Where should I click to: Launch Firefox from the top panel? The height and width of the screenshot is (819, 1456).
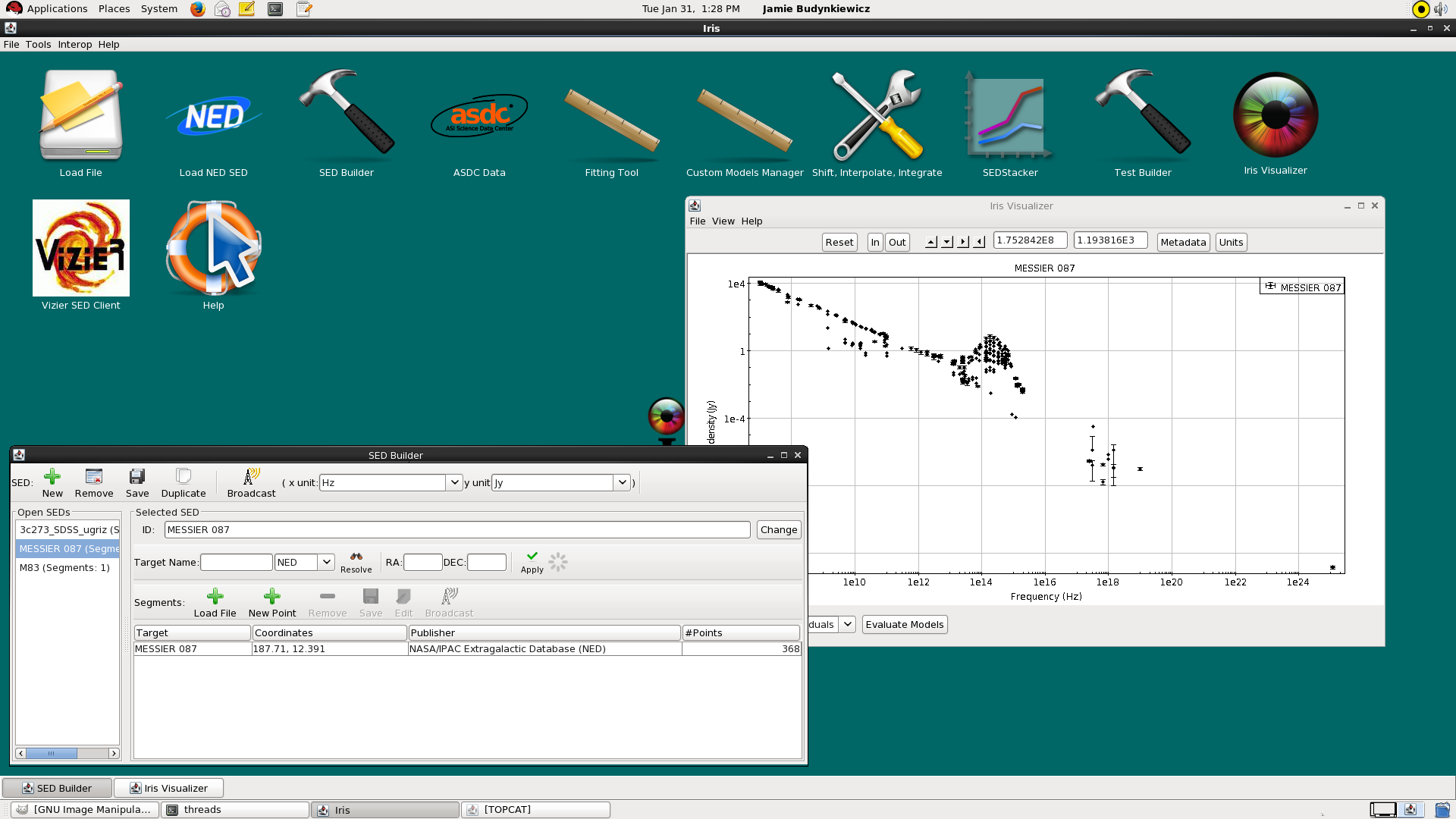click(x=198, y=9)
